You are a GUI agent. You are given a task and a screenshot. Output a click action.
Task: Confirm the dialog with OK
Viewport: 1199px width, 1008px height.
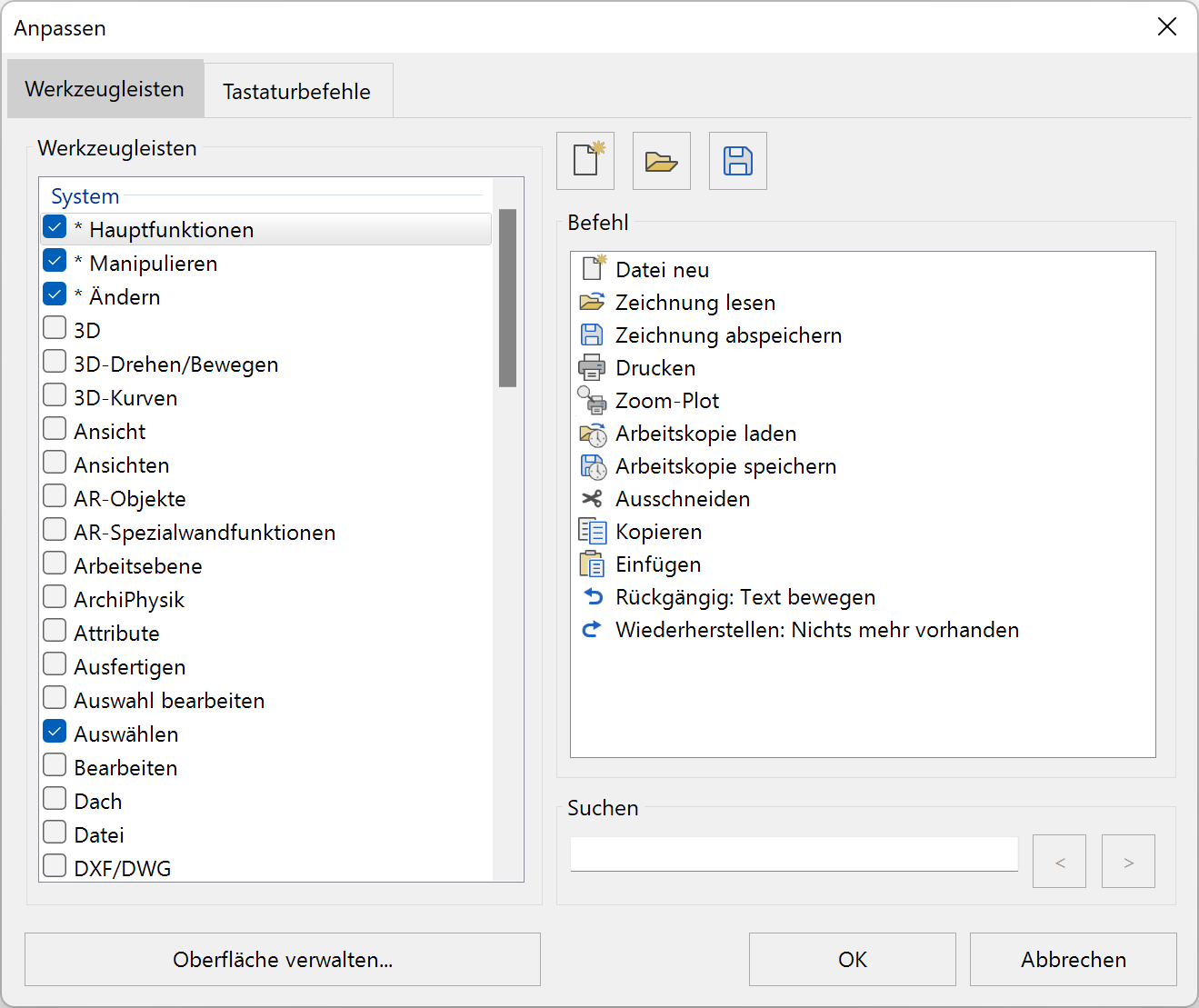851,959
